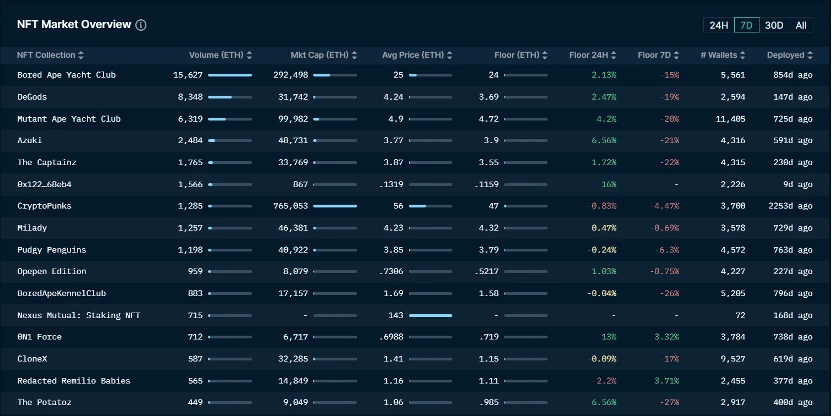Viewport: 832px width, 416px height.
Task: Click The Potatoz Floor 7D value -27%
Action: point(669,402)
